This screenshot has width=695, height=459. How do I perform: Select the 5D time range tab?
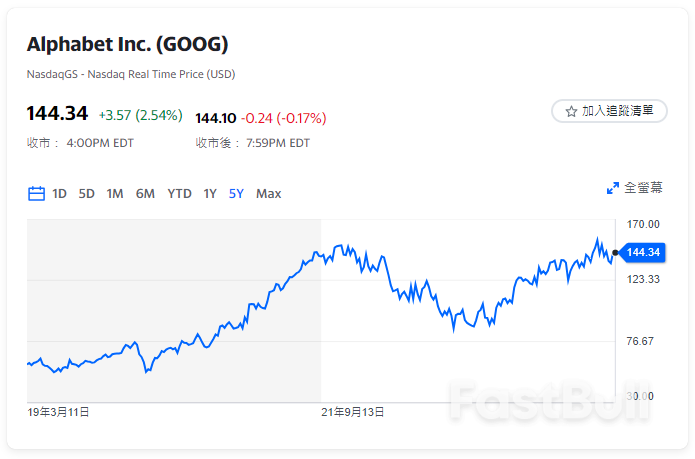click(x=86, y=194)
